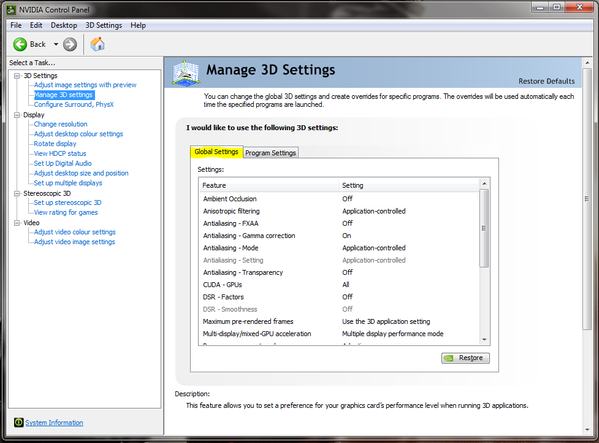
Task: Open the File menu
Action: click(x=16, y=25)
